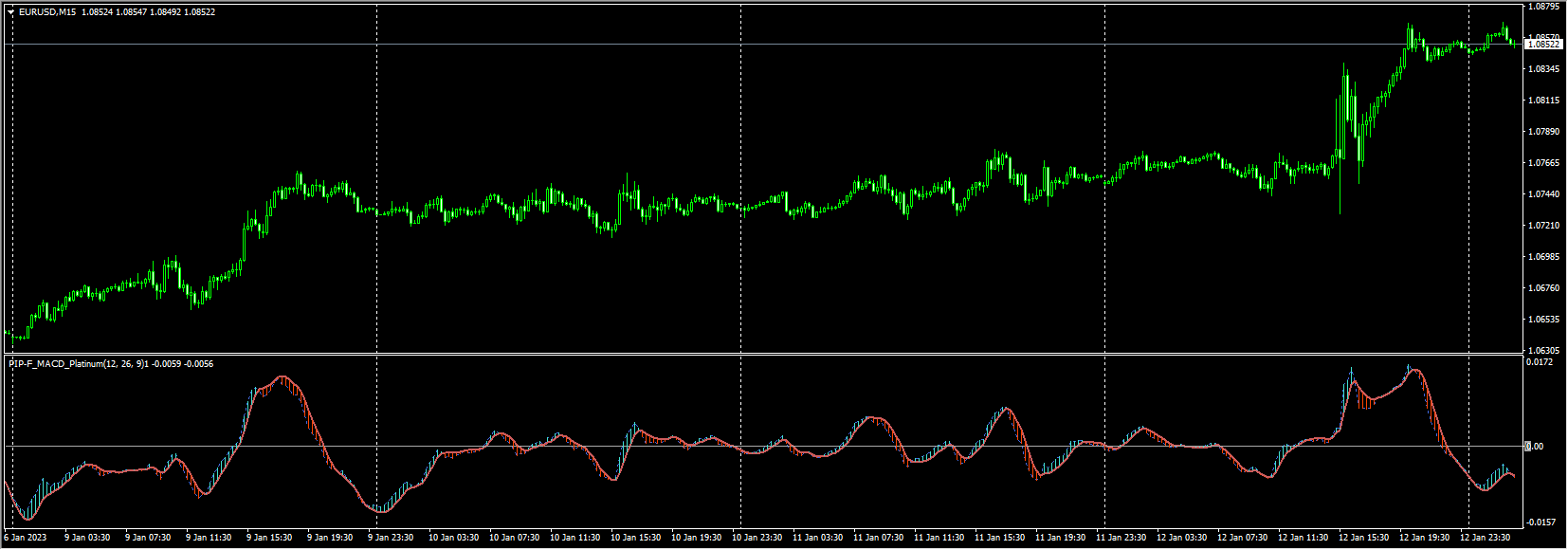This screenshot has width=1568, height=550.
Task: Click the 1.06985 price scale label
Action: tap(1544, 257)
